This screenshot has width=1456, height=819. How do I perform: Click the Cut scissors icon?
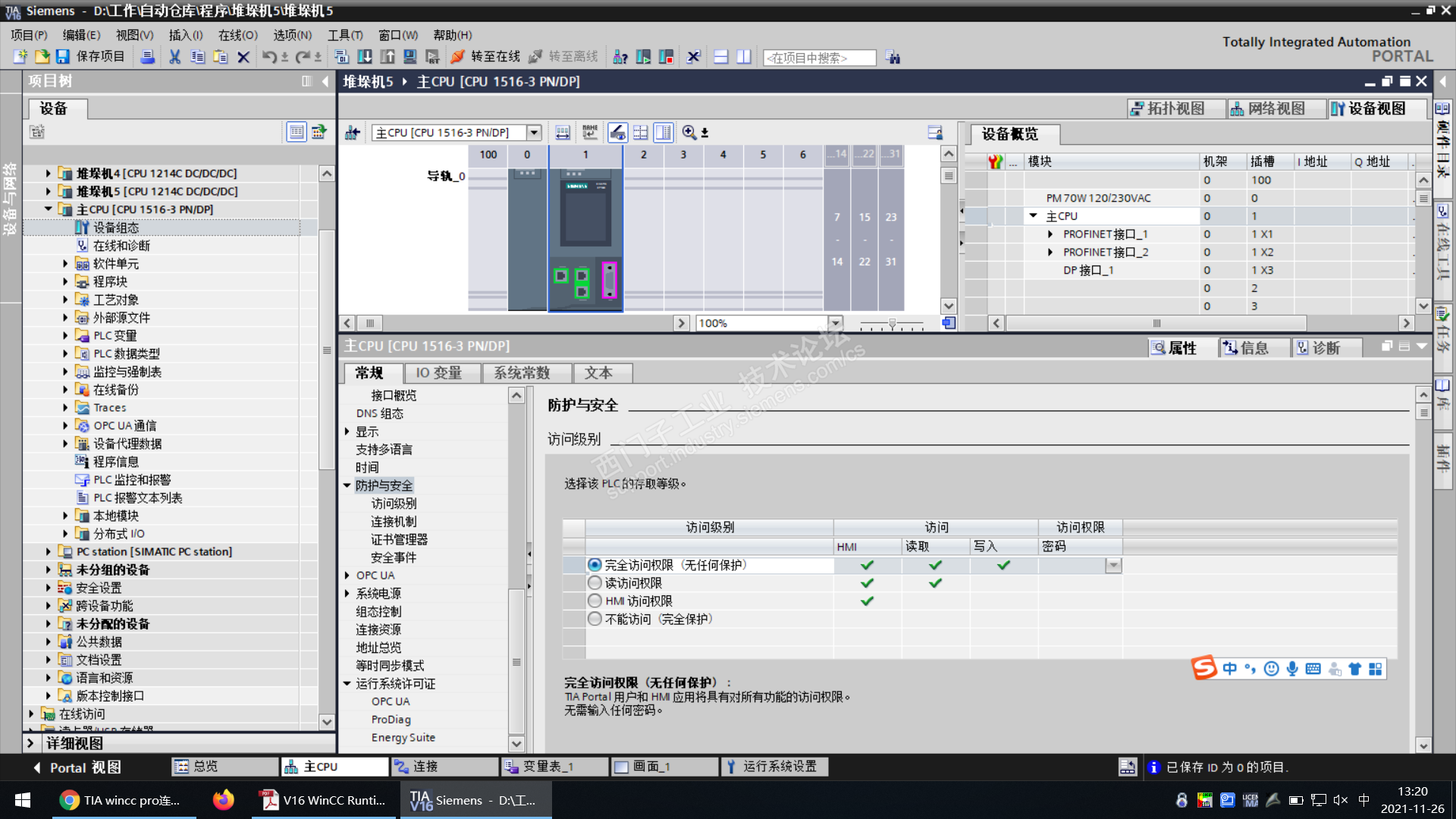[174, 57]
